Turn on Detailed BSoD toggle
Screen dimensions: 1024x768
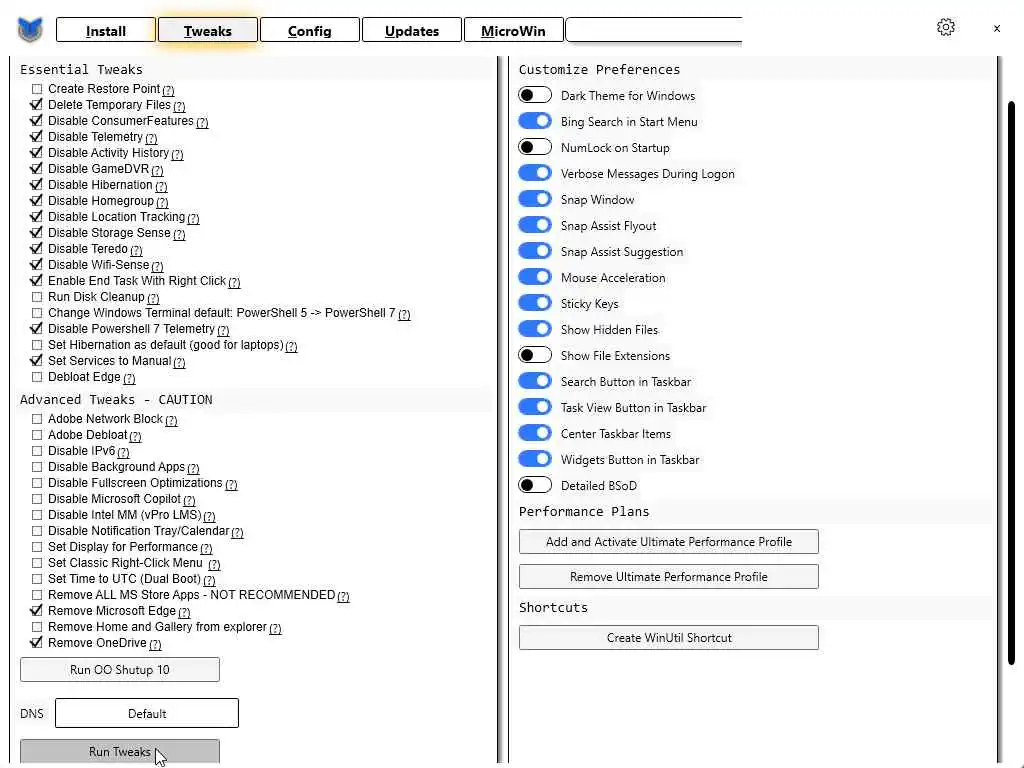535,485
